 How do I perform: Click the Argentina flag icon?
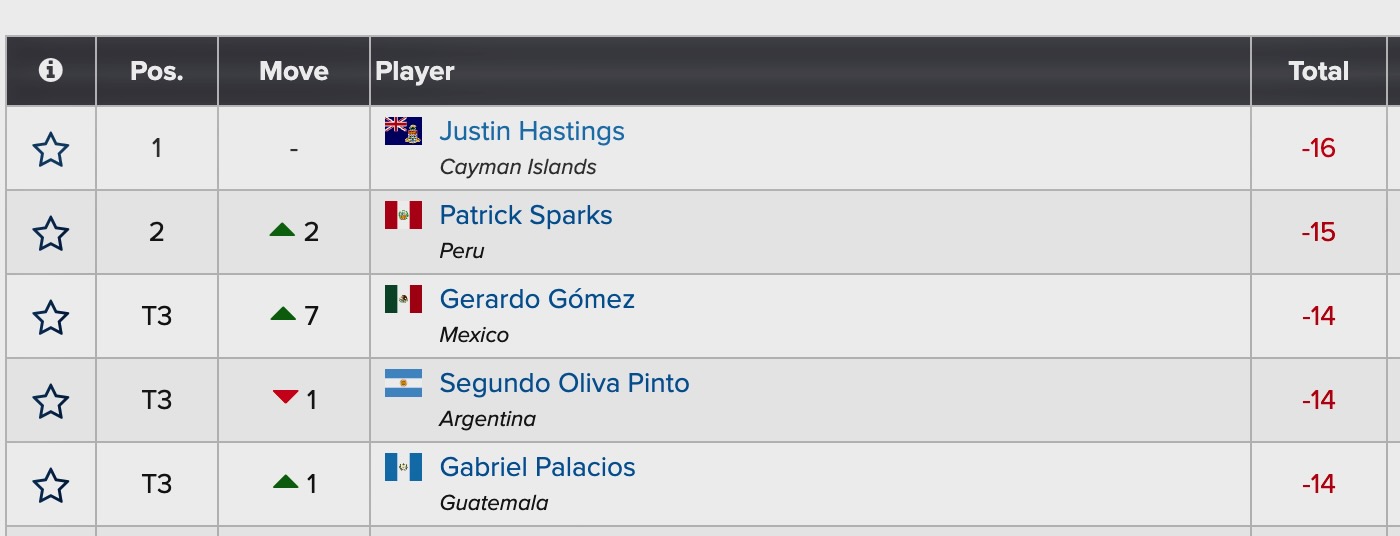[403, 383]
